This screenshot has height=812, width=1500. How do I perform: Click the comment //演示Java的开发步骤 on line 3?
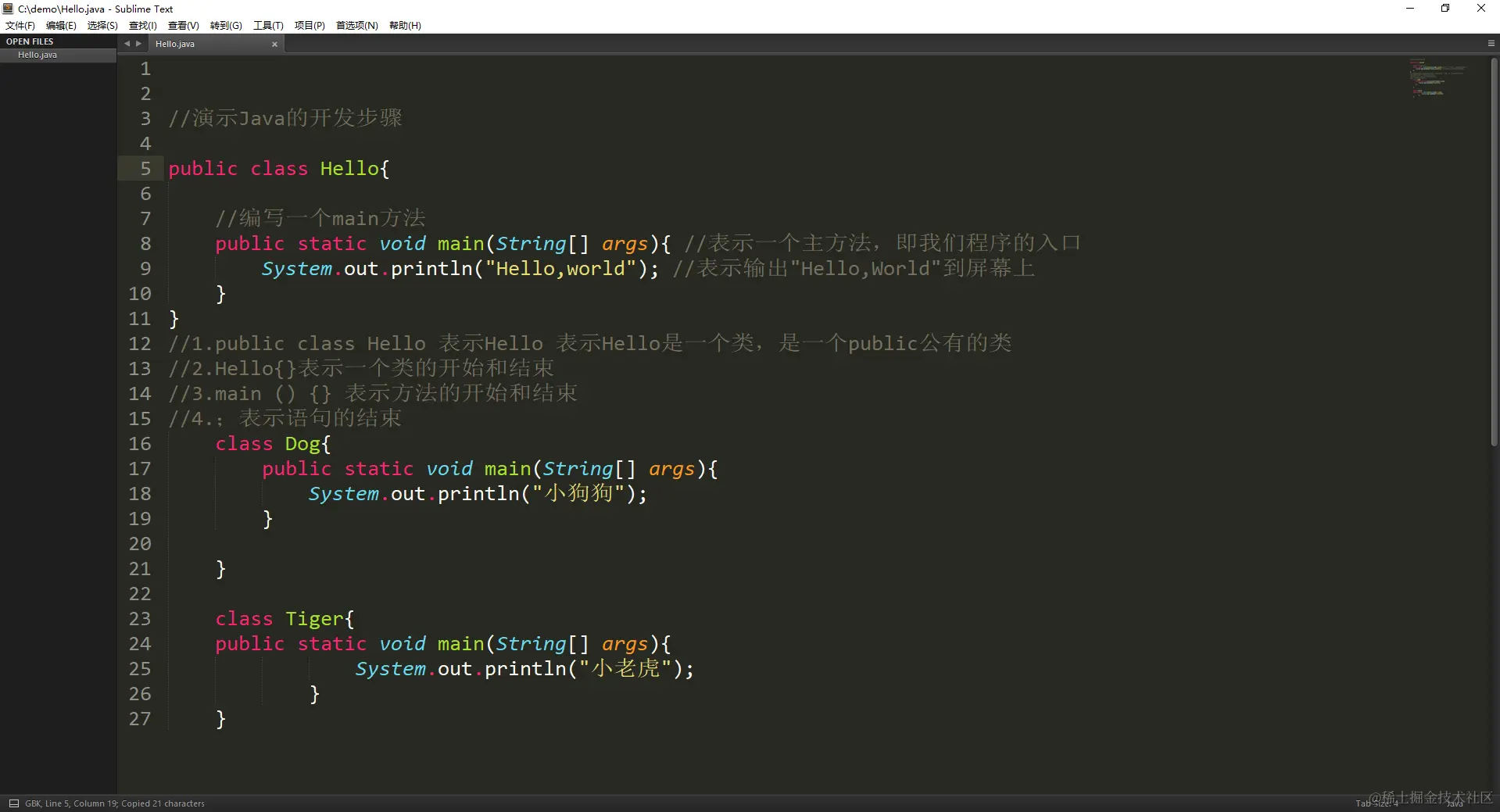285,119
